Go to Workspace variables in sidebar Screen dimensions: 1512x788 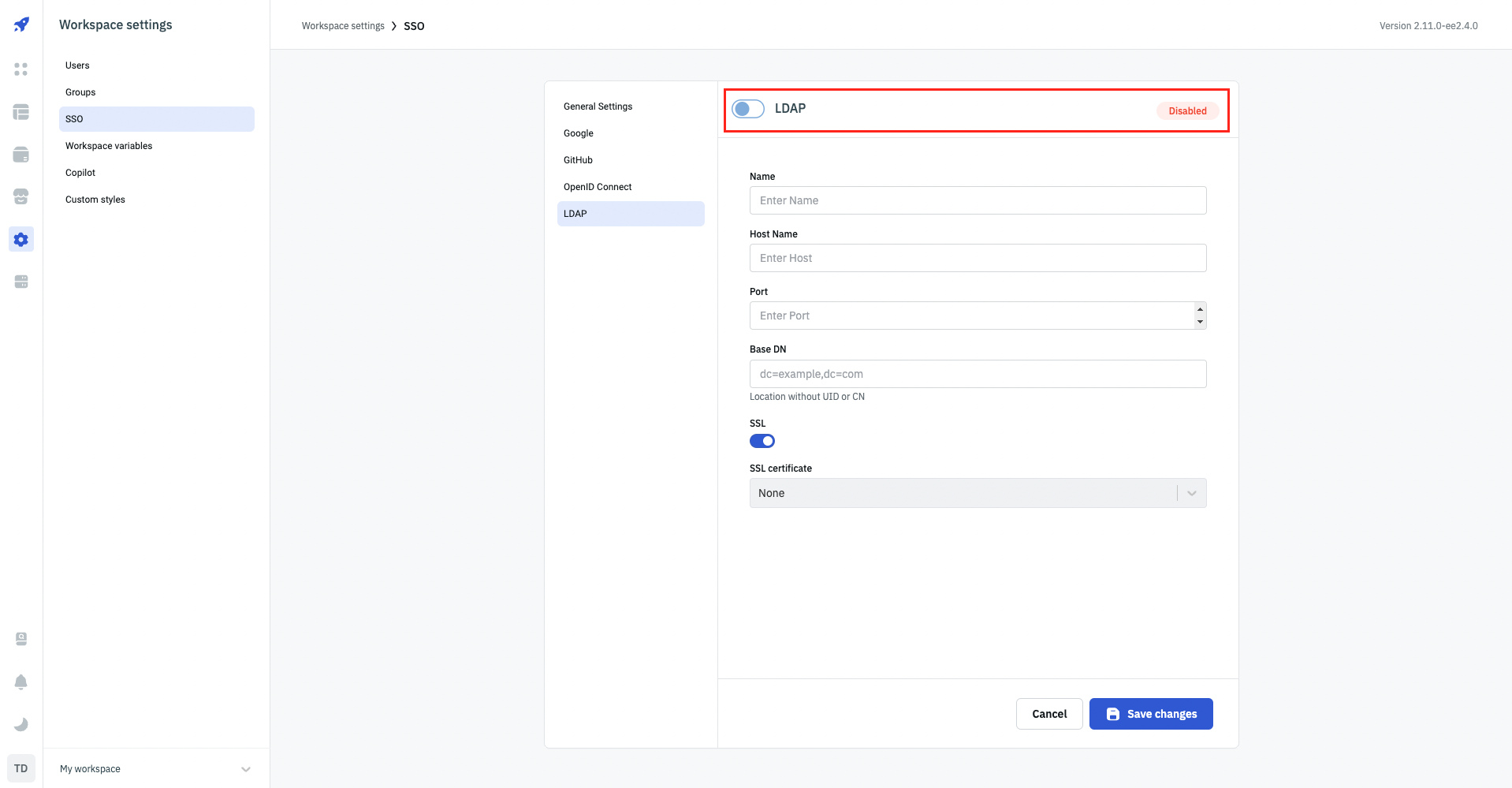coord(109,146)
